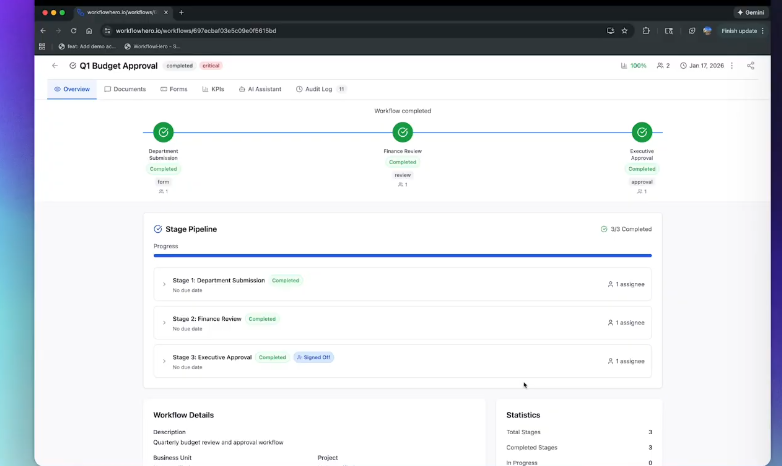This screenshot has height=466, width=782.
Task: Click the Finance Review checkmark node
Action: (x=402, y=132)
